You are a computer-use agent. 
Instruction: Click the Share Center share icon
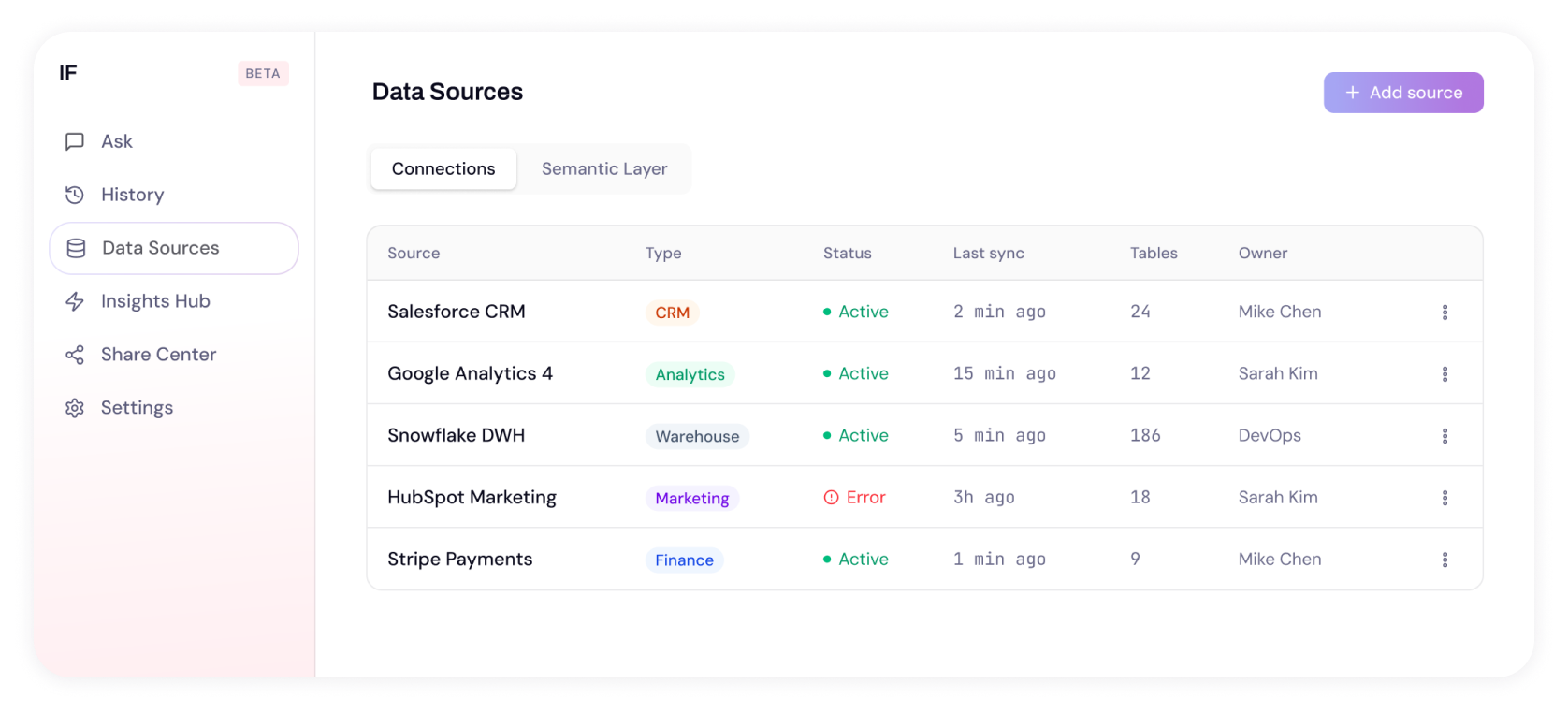click(x=75, y=355)
